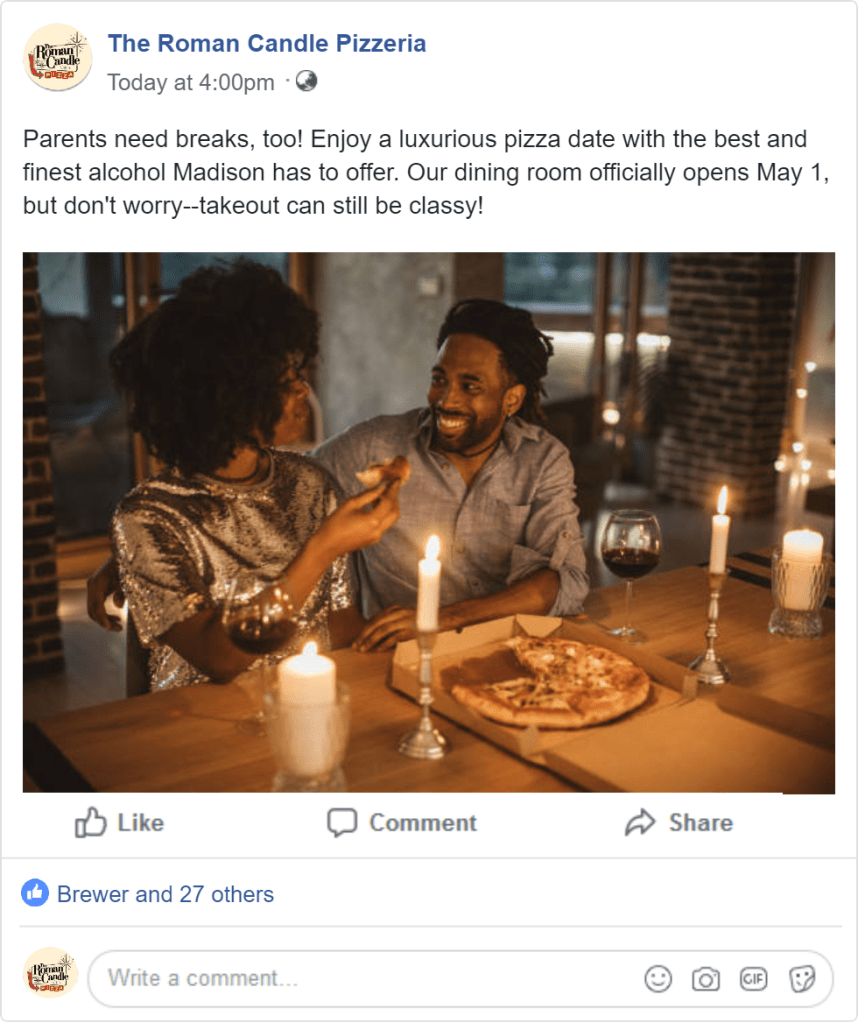
Task: Open the pizza date photo
Action: (x=428, y=522)
